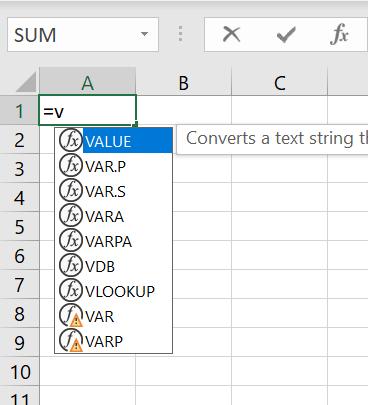Click the warning fx icon beside VAR
This screenshot has height=405, width=368.
[71, 315]
